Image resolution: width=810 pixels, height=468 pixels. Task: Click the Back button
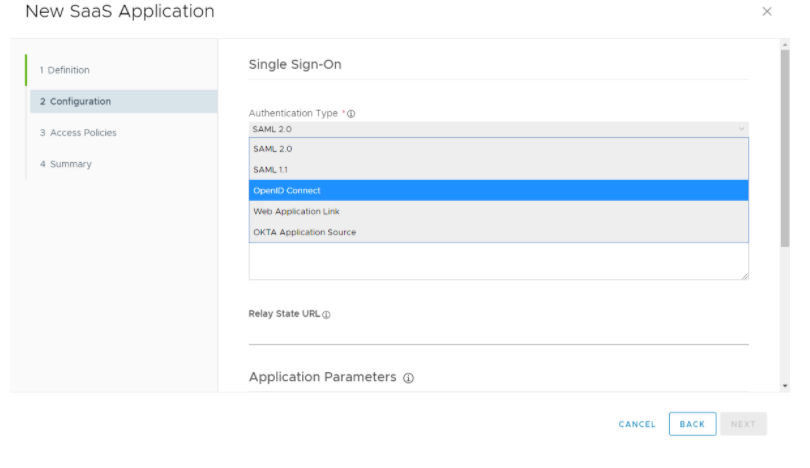click(692, 424)
